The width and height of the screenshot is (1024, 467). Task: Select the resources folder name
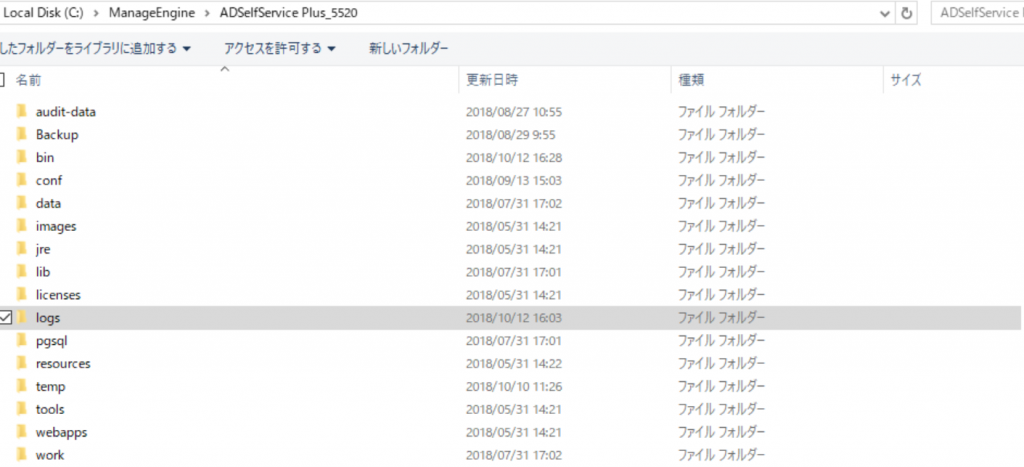63,363
